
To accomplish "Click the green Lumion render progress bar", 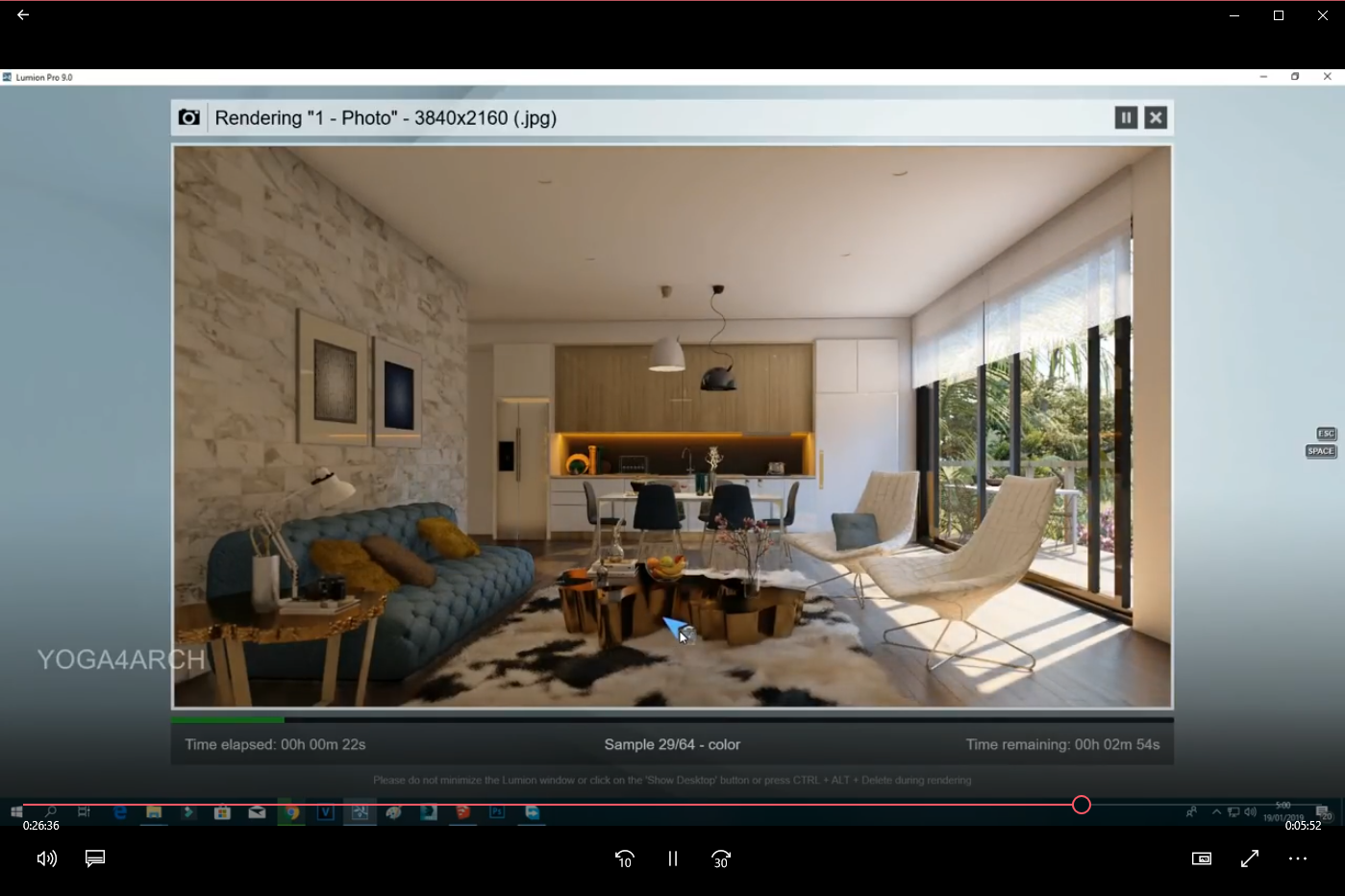I will [228, 719].
